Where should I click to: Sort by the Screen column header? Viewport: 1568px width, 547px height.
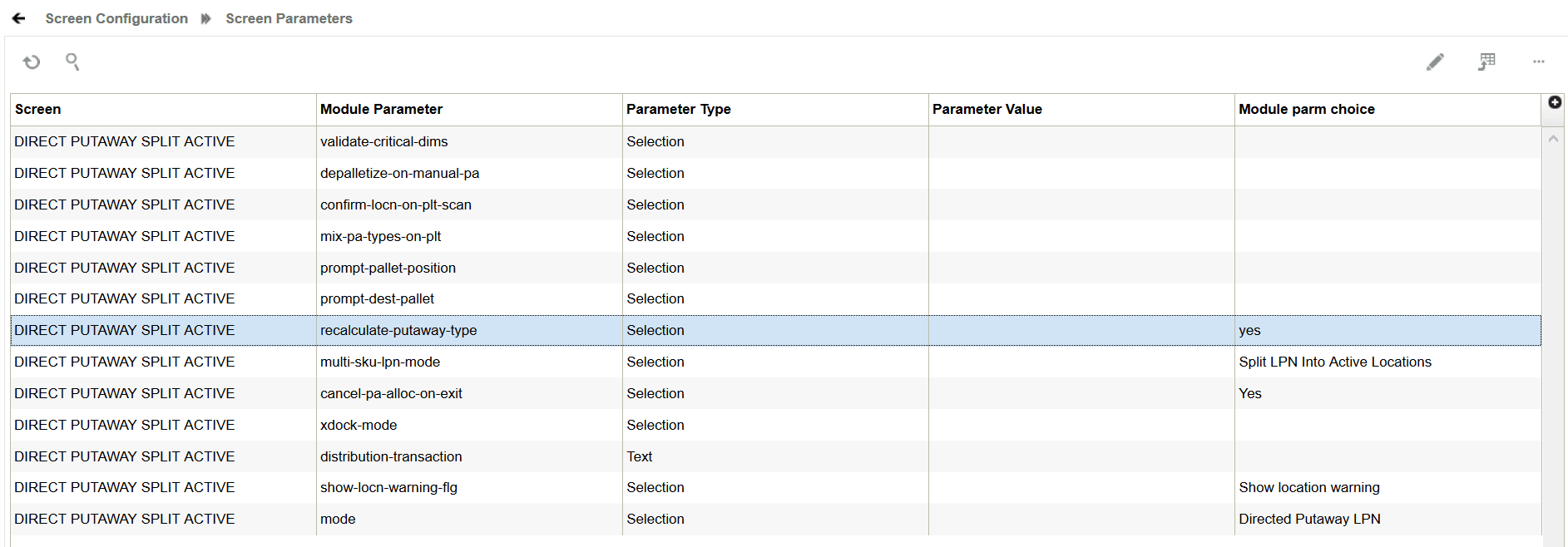click(x=163, y=109)
